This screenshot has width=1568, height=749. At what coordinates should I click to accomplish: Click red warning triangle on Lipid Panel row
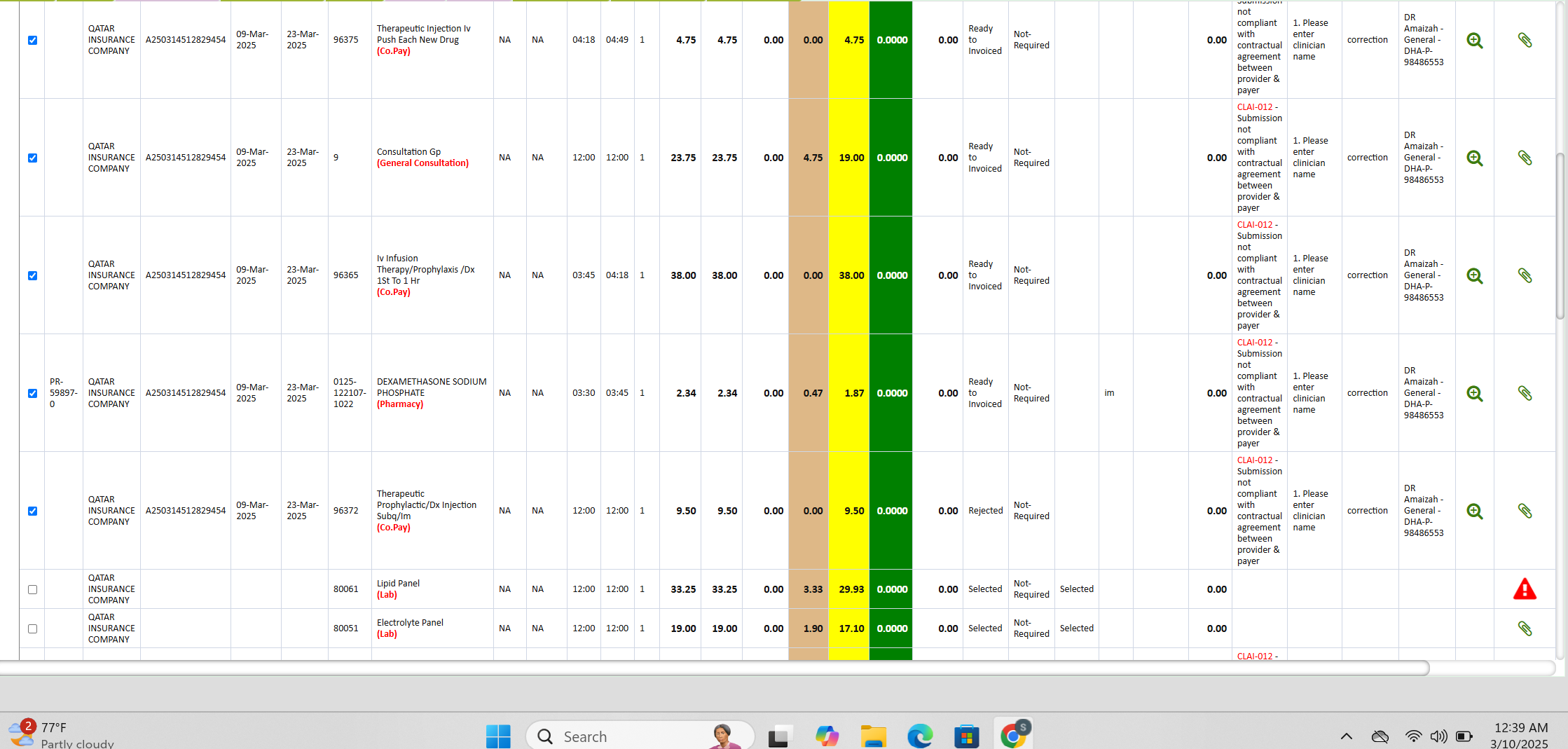pyautogui.click(x=1525, y=589)
